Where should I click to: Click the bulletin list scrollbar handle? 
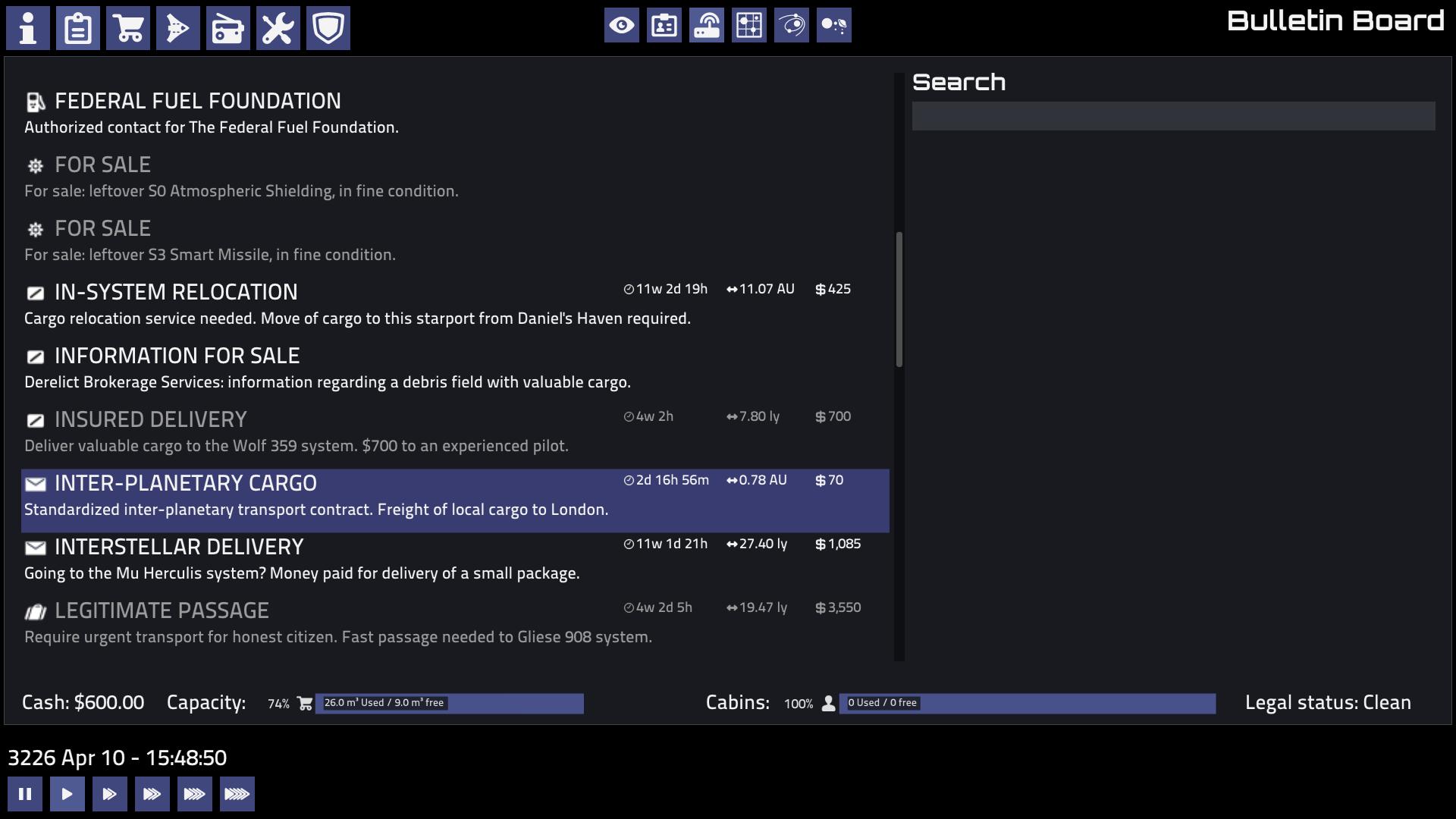coord(899,300)
